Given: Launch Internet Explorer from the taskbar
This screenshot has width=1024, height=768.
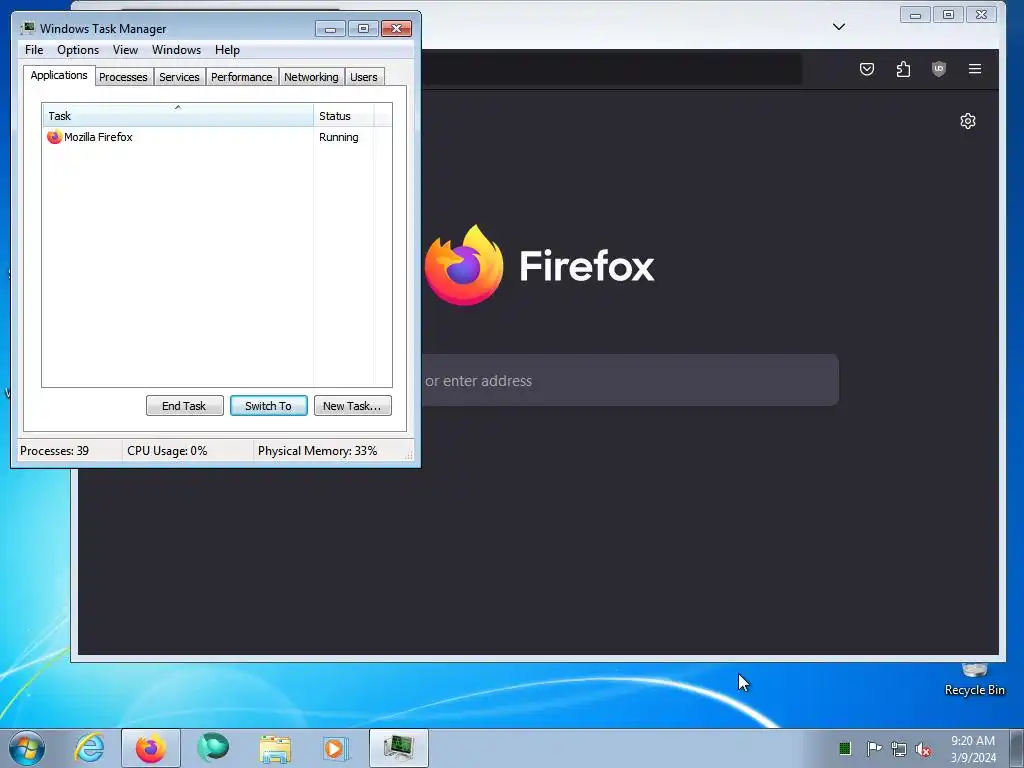Looking at the screenshot, I should pos(89,748).
